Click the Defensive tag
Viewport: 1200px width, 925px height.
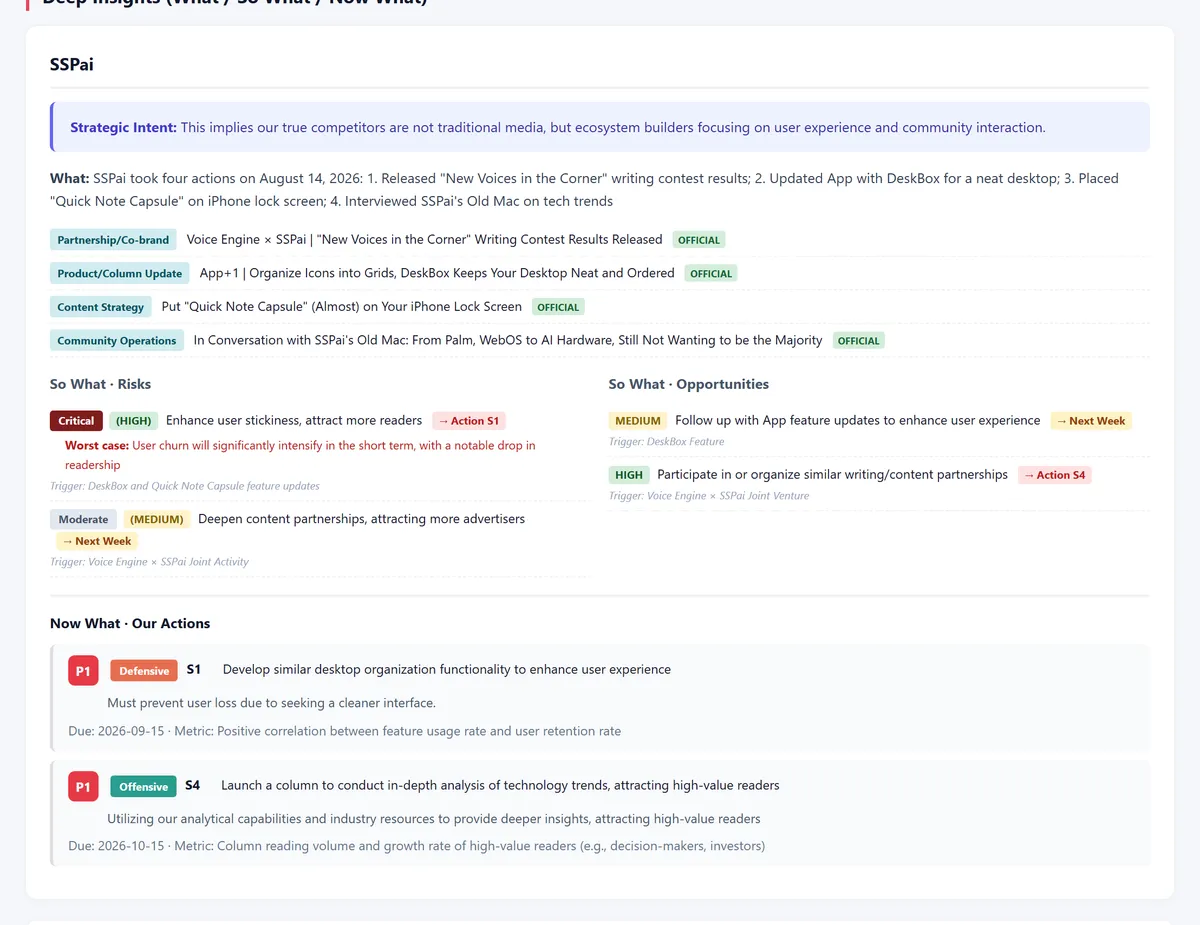pos(144,671)
